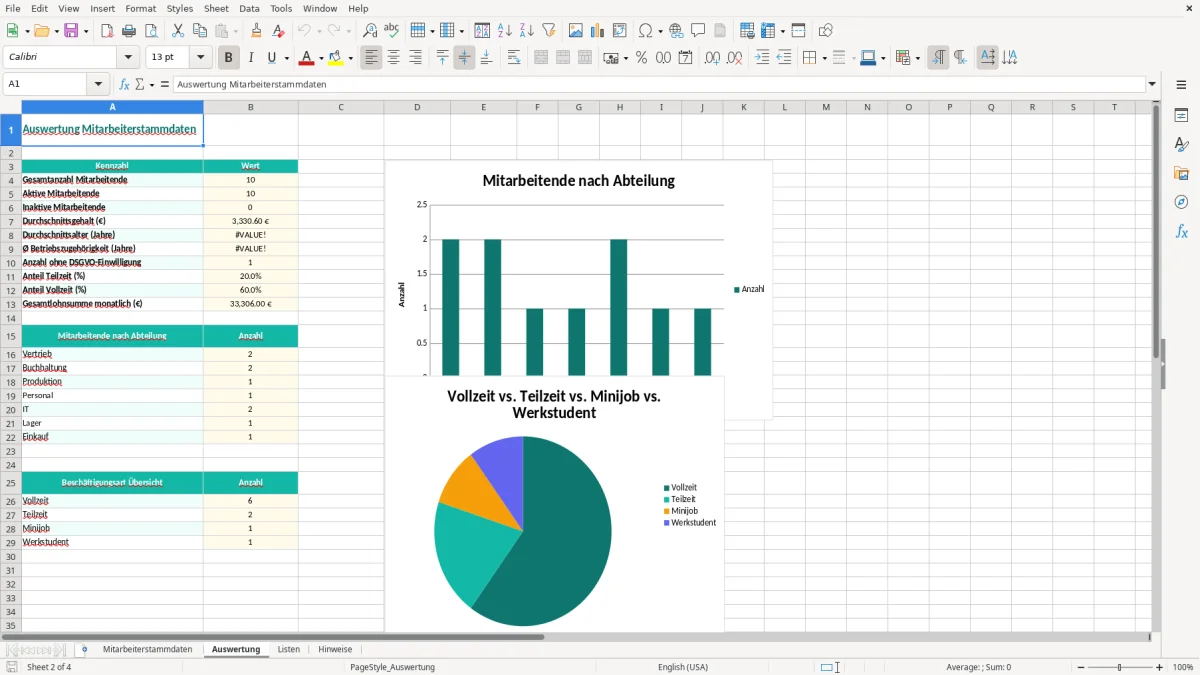Open the Styles menu
Image resolution: width=1200 pixels, height=675 pixels.
point(180,8)
